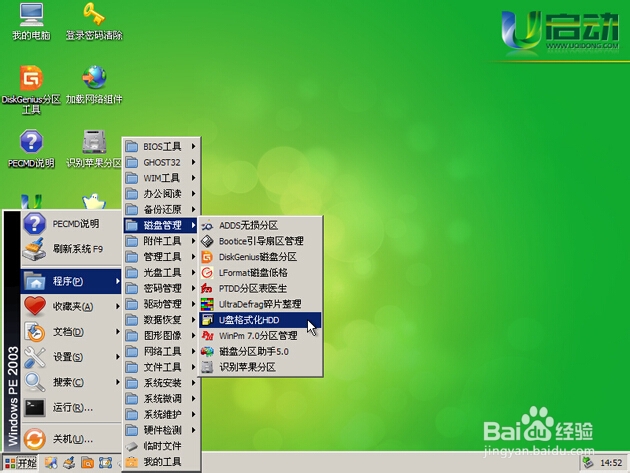Screen dimensions: 630x473
Task: Expand the 管理工具 folder
Action: [x=161, y=257]
